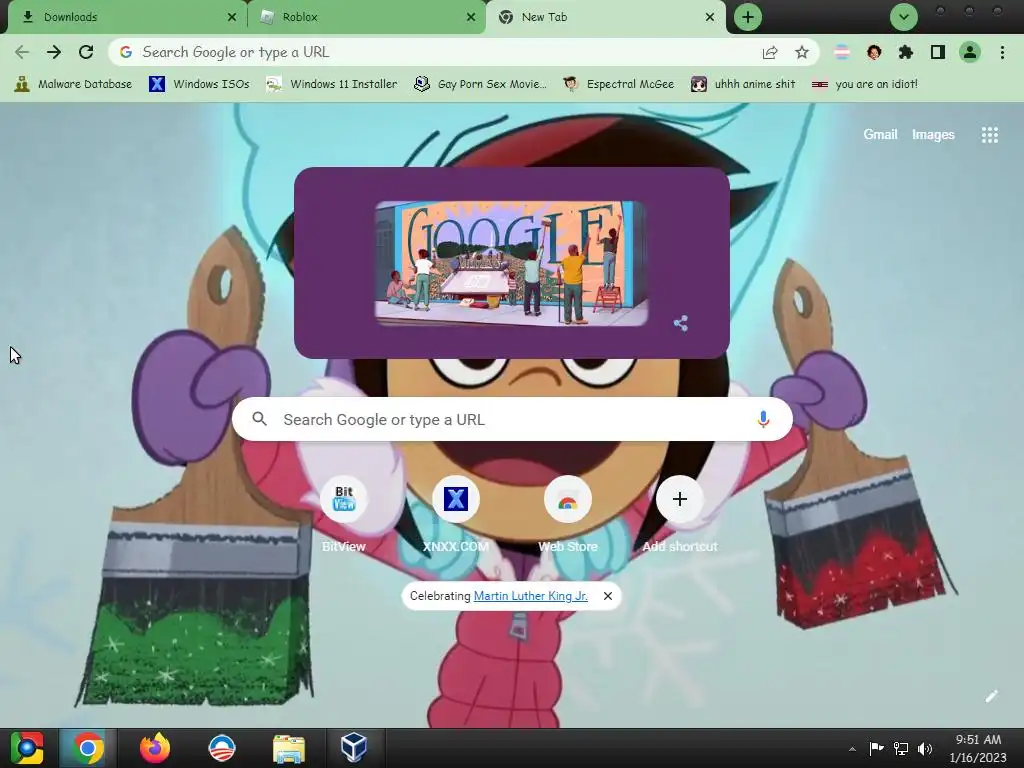Image resolution: width=1024 pixels, height=768 pixels.
Task: Share this page via the share icon
Action: tap(770, 52)
